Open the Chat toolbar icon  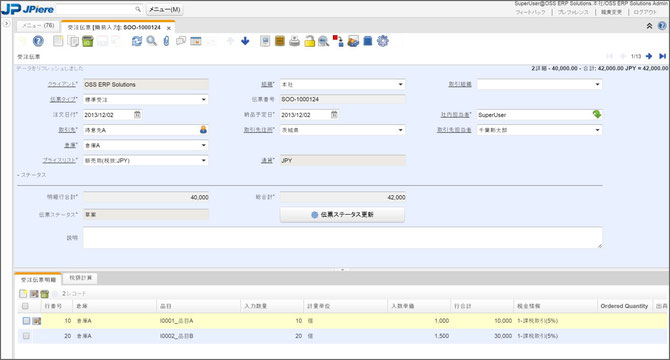[x=181, y=41]
